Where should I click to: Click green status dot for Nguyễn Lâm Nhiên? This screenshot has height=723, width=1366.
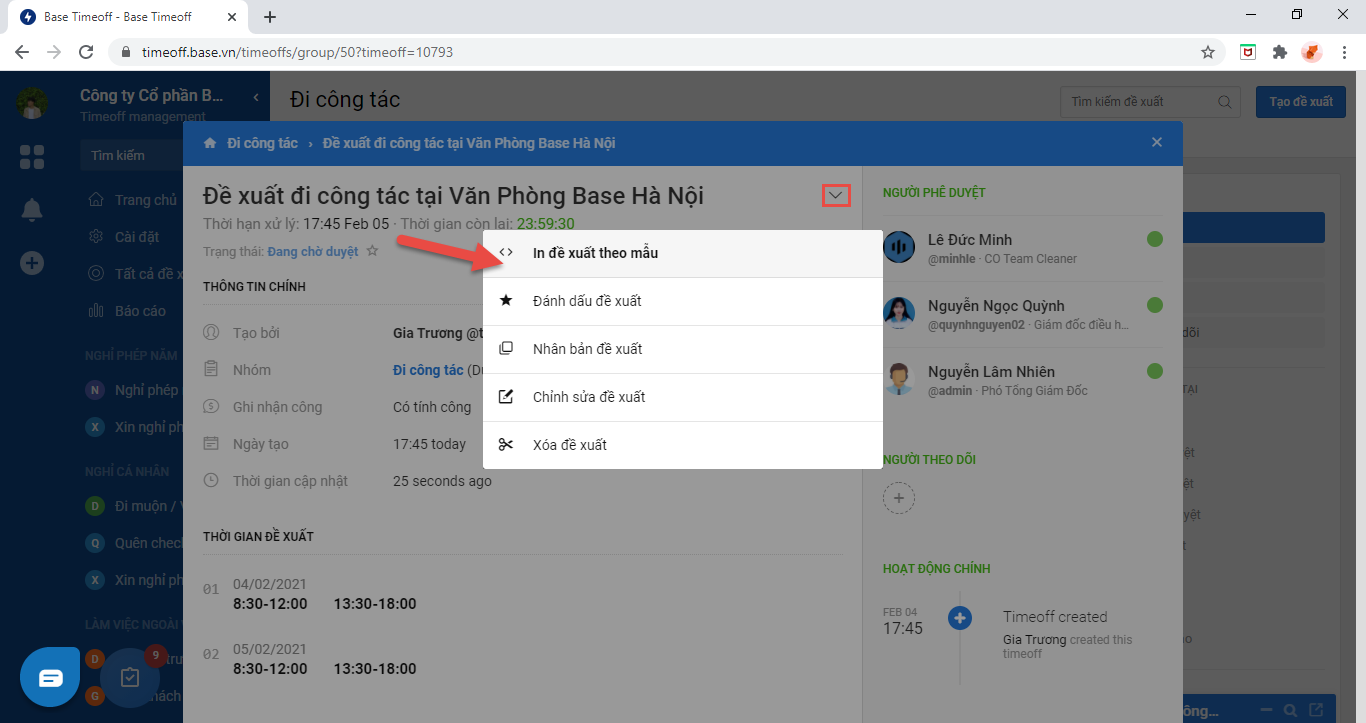[x=1155, y=371]
